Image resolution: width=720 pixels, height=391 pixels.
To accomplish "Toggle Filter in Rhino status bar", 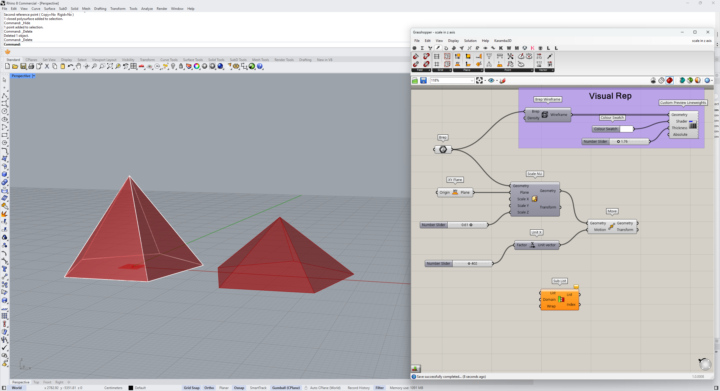I will click(x=379, y=388).
